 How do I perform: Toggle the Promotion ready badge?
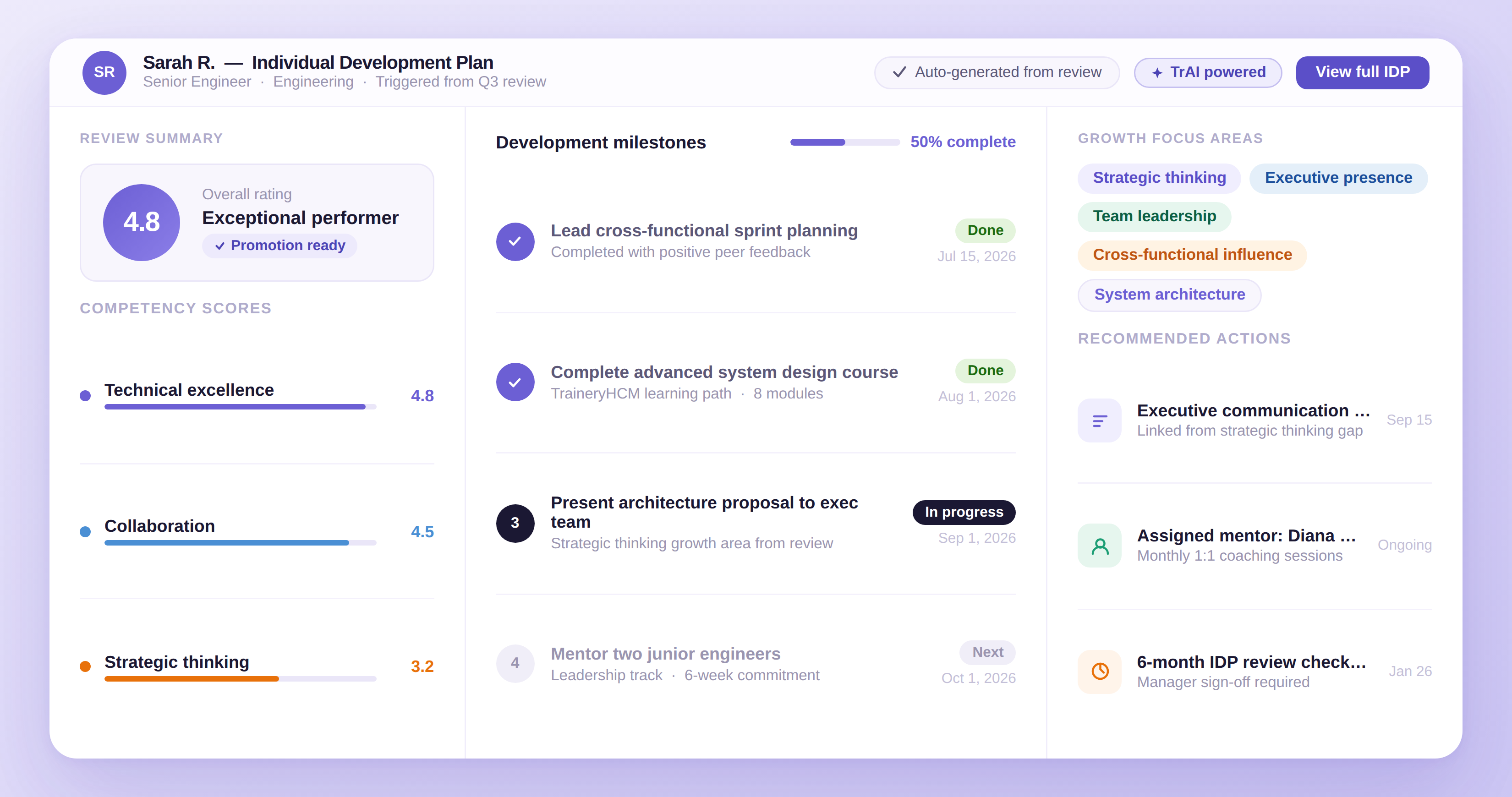[x=279, y=246]
